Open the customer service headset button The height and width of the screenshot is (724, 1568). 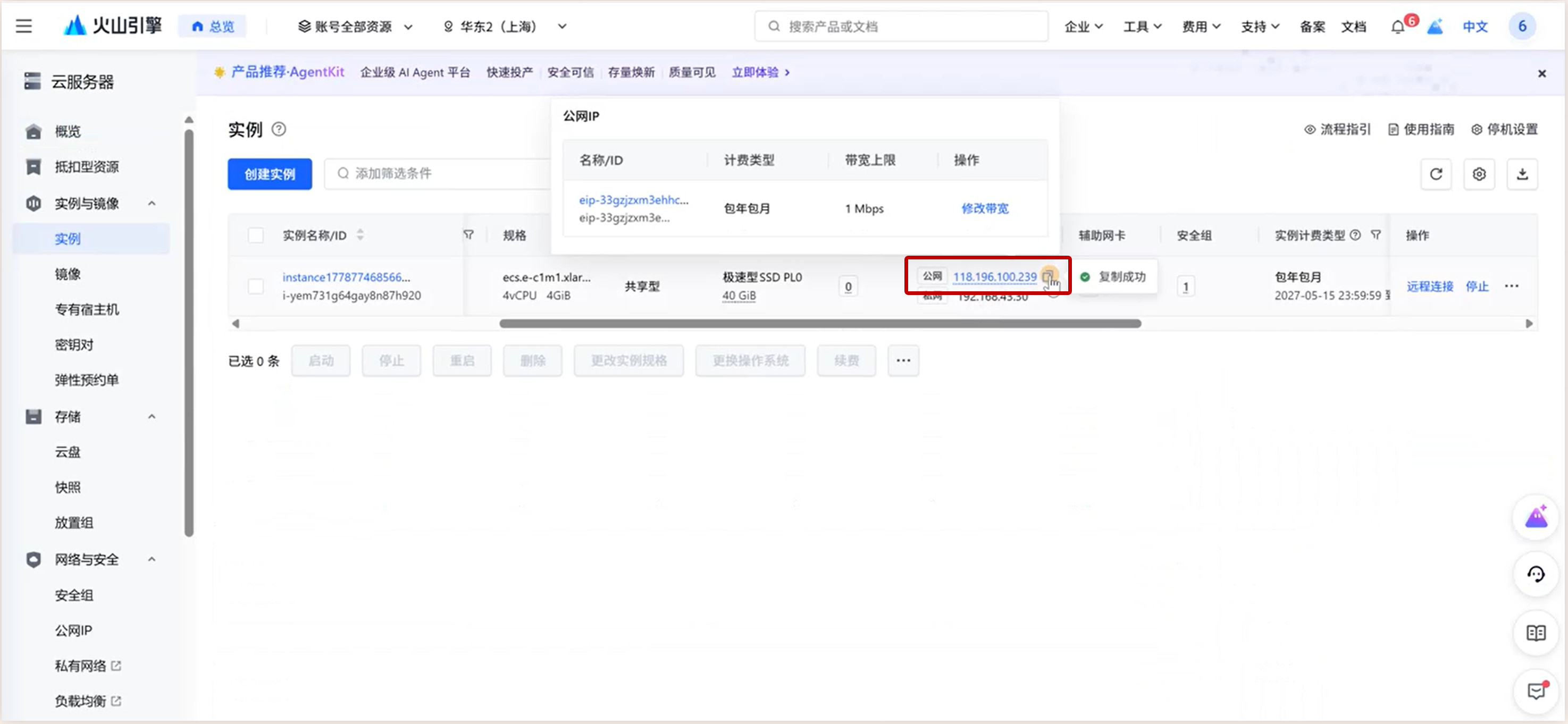(1536, 574)
